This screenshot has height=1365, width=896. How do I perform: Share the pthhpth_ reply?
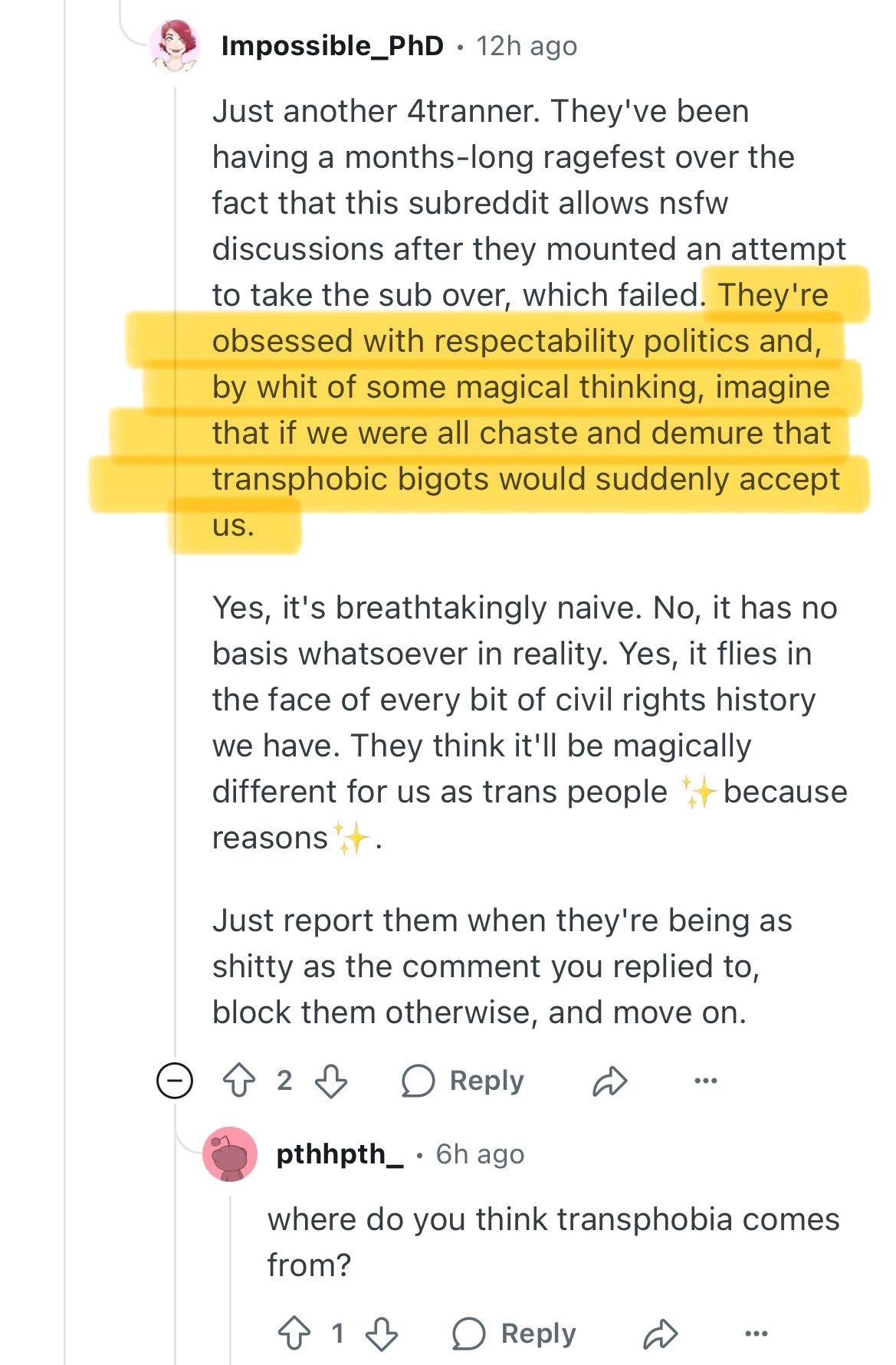(661, 1334)
